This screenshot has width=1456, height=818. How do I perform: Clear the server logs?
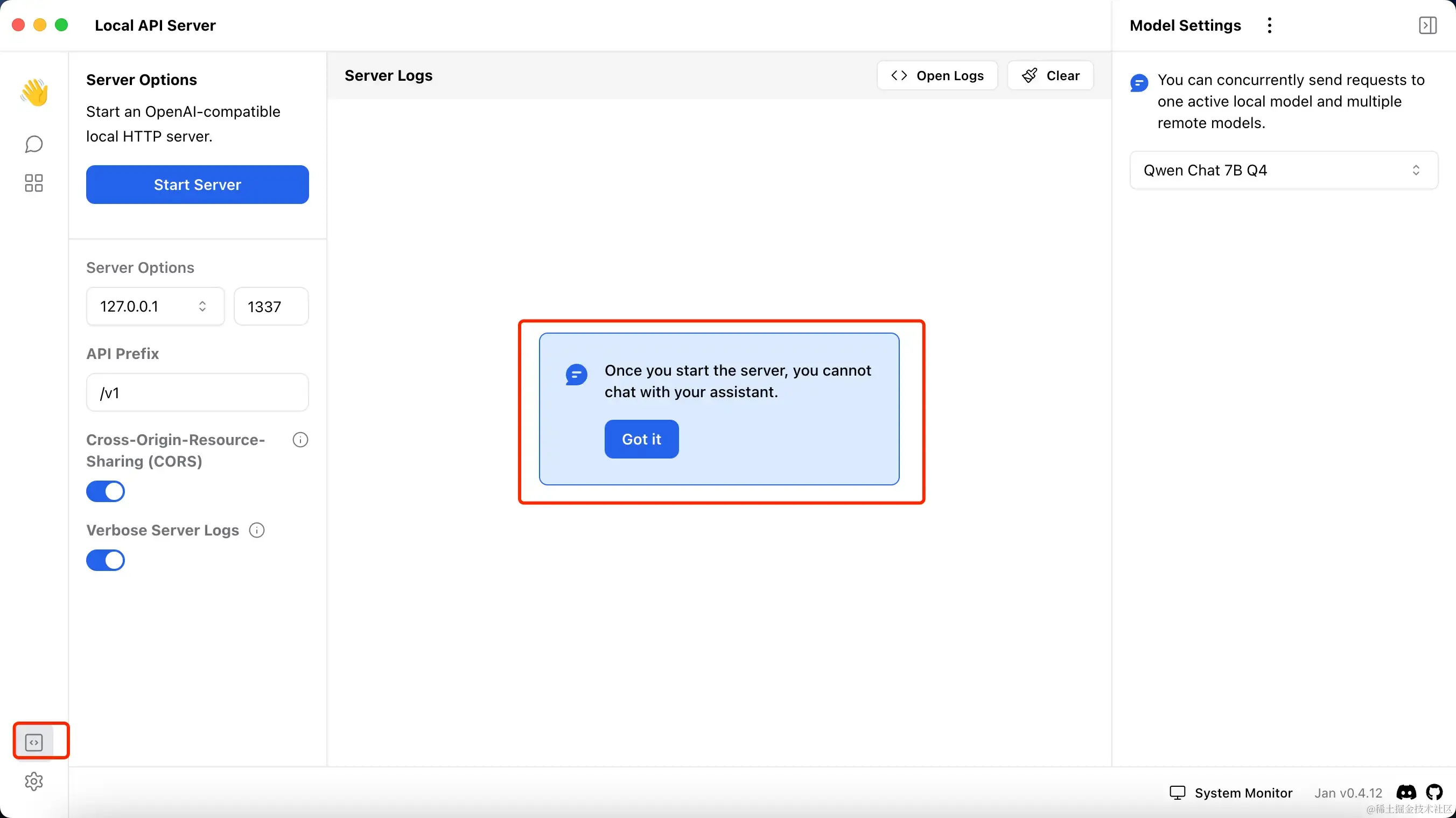pyautogui.click(x=1050, y=76)
